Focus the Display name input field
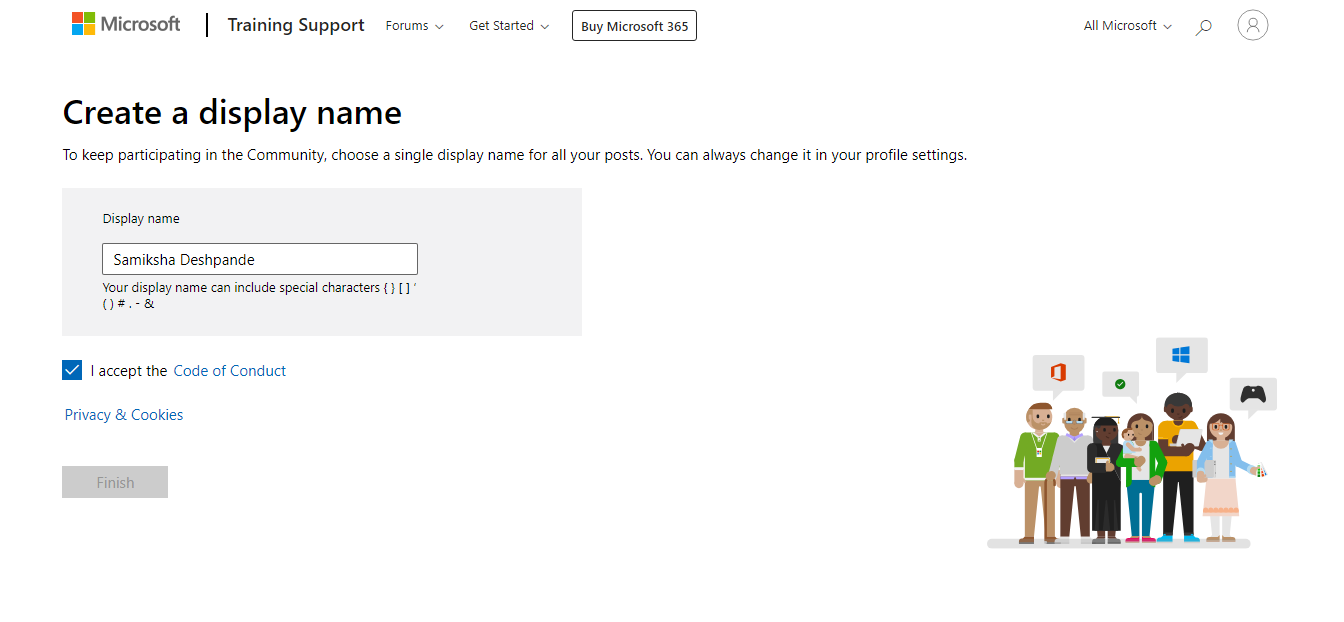 click(x=260, y=259)
